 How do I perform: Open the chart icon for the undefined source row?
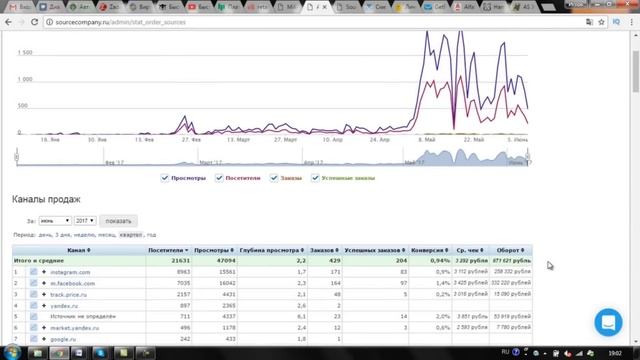33,316
